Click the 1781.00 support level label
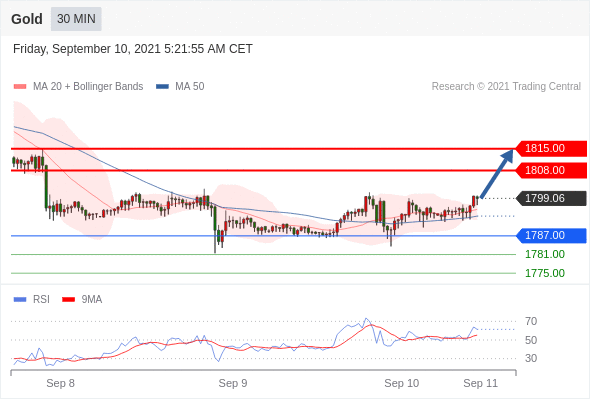The width and height of the screenshot is (590, 400). point(545,254)
